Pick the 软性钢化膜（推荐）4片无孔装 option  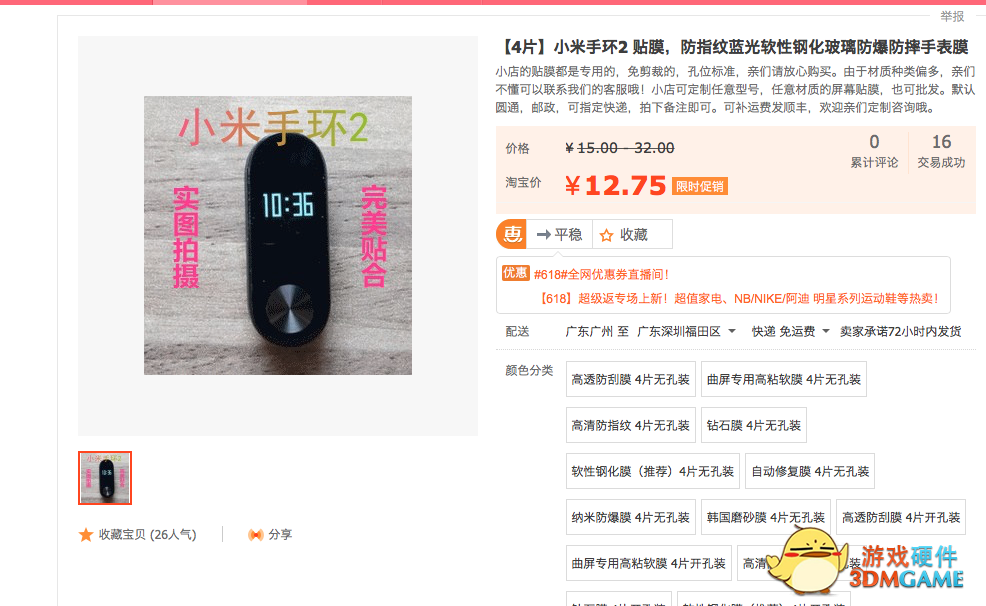(x=653, y=471)
